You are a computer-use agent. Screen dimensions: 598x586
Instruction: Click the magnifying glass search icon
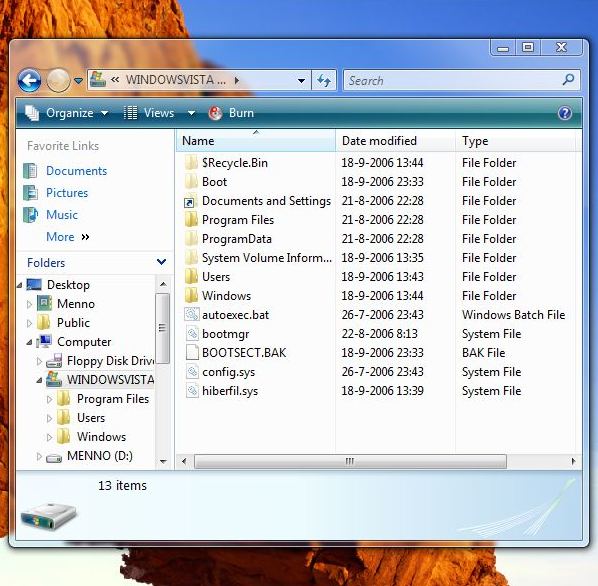tap(568, 80)
